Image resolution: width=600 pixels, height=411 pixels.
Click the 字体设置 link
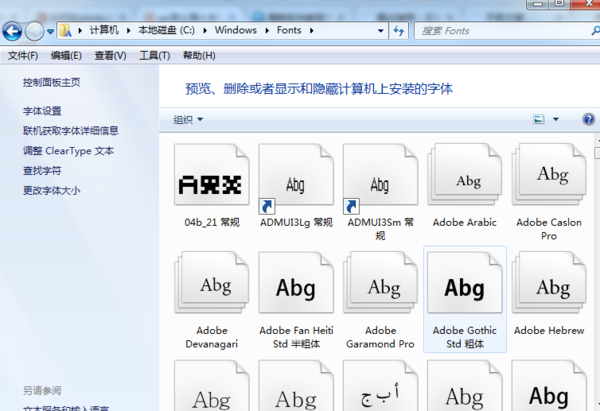click(x=42, y=111)
